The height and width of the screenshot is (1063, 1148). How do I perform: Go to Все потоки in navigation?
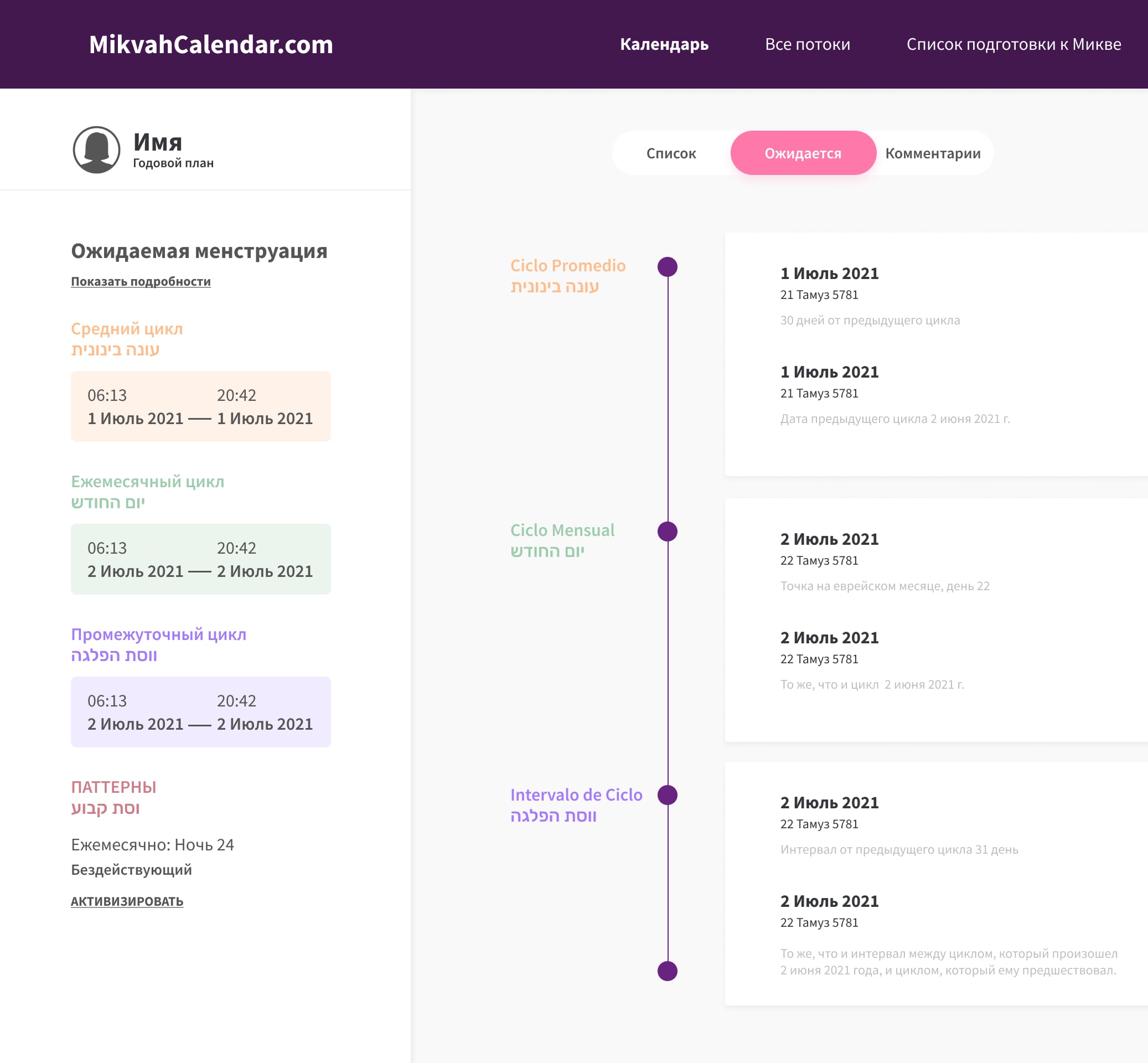[807, 44]
